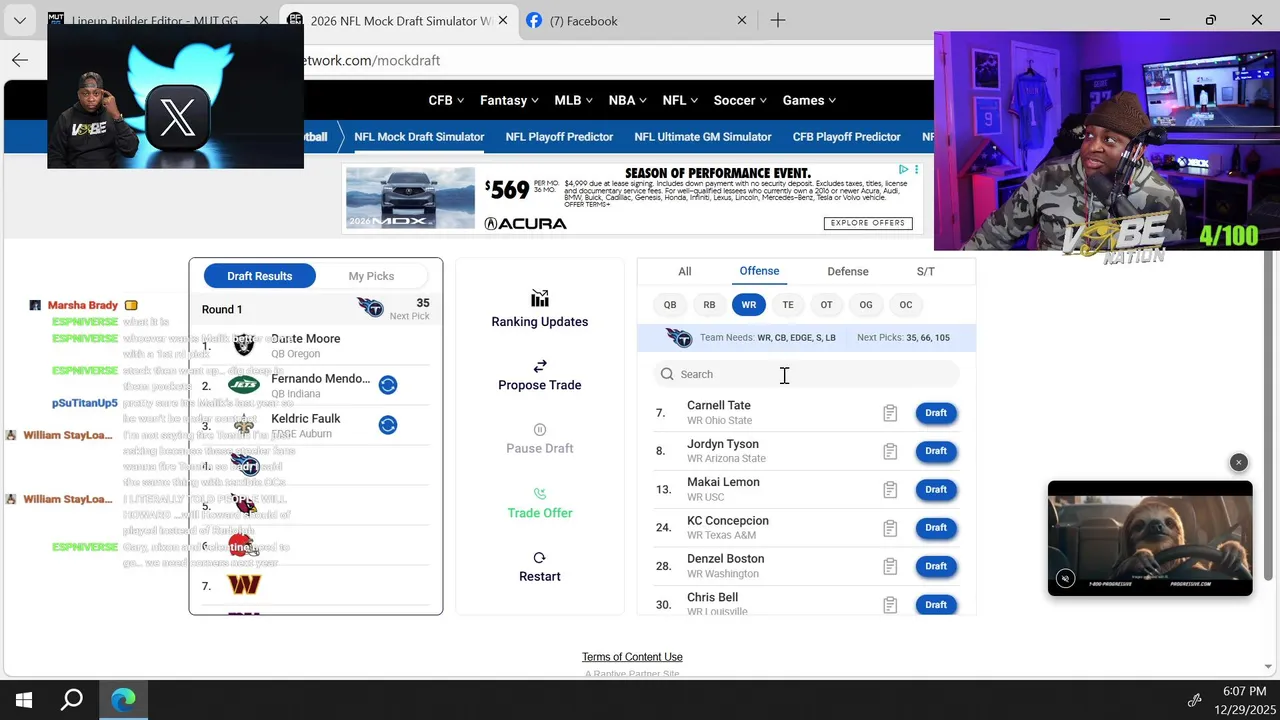The image size is (1280, 720).
Task: Filter players by TE position
Action: point(788,305)
